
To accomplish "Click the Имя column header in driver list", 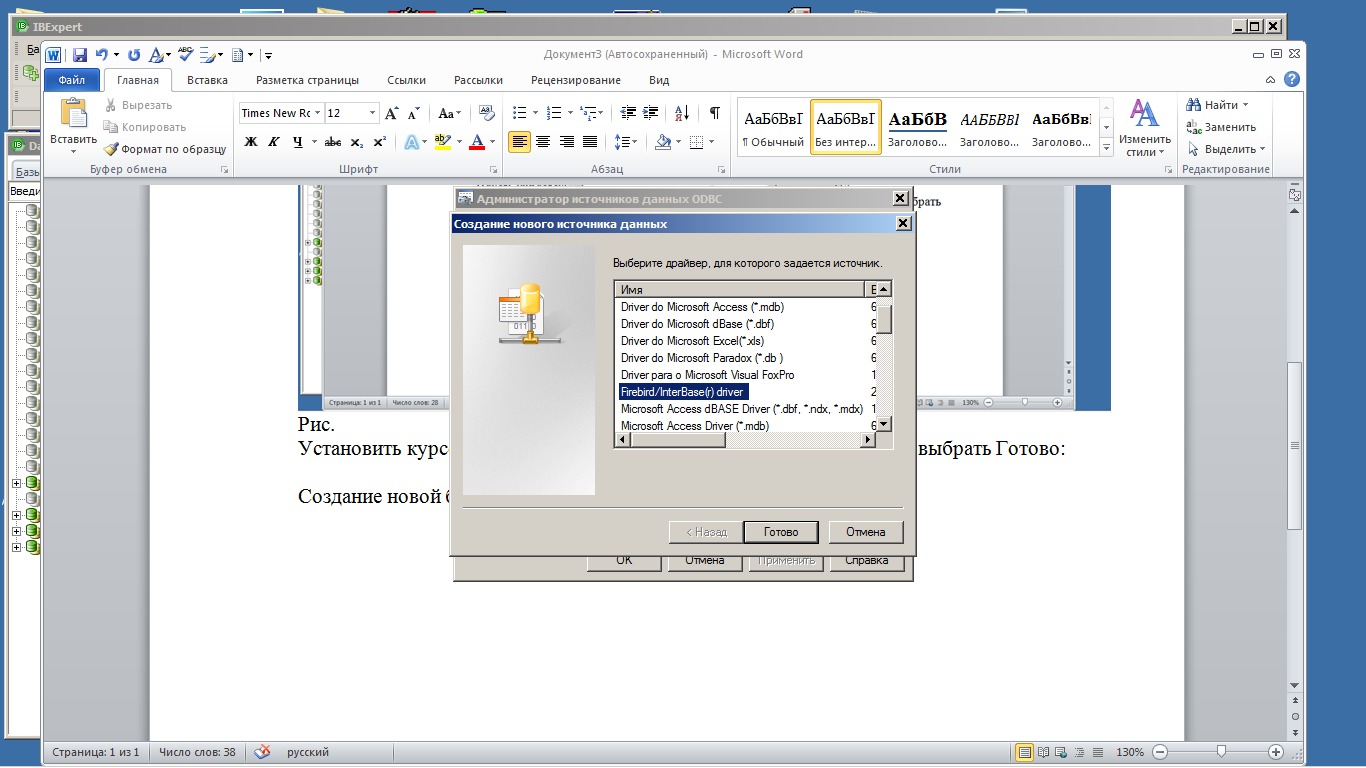I will pyautogui.click(x=739, y=290).
